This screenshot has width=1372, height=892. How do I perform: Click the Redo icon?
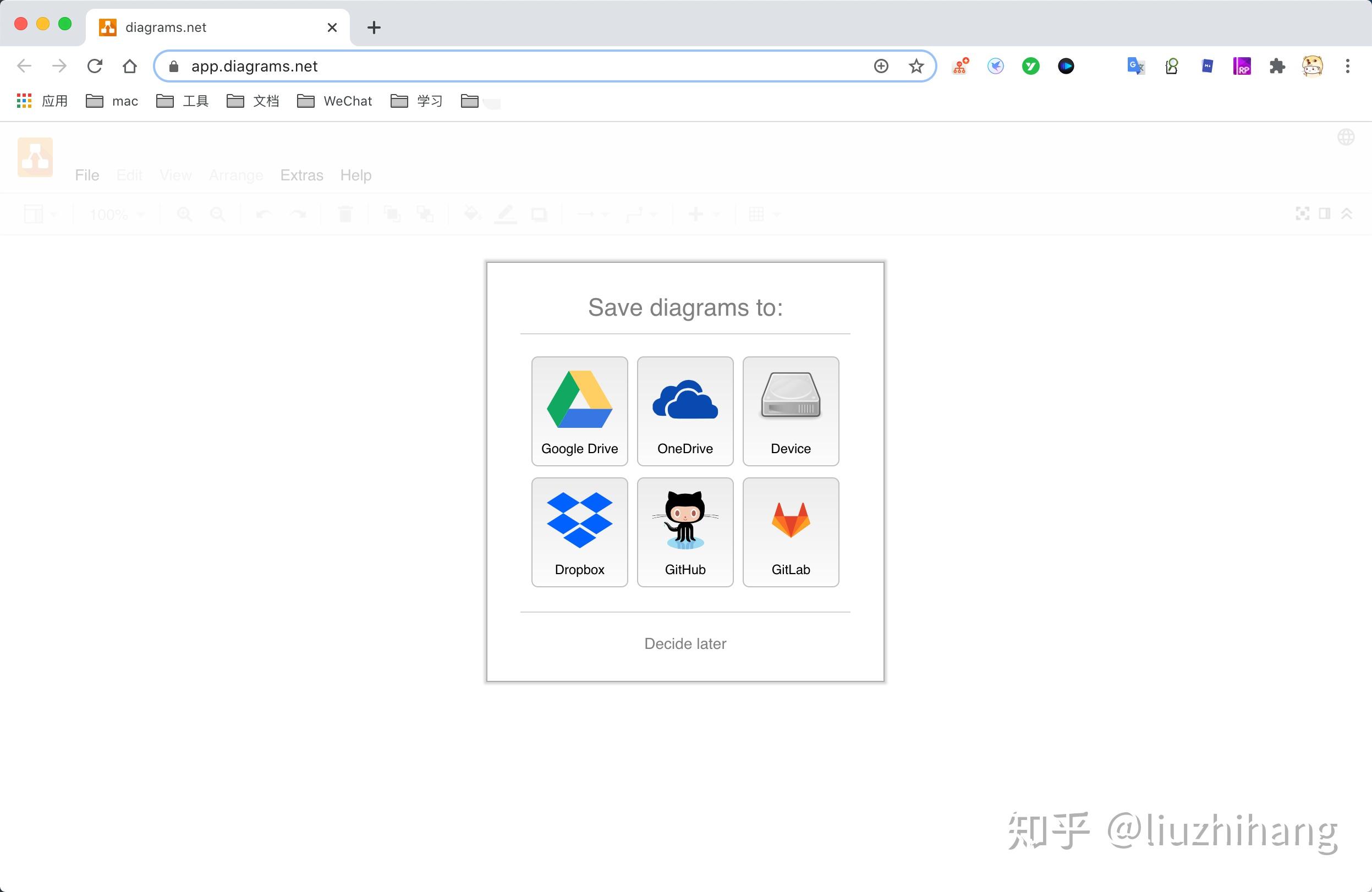[298, 214]
